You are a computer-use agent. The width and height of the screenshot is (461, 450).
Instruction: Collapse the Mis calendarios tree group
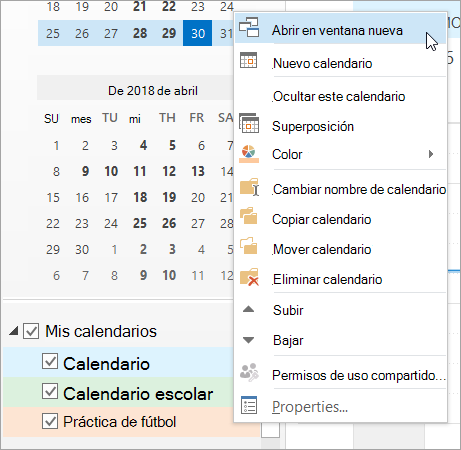click(x=14, y=331)
